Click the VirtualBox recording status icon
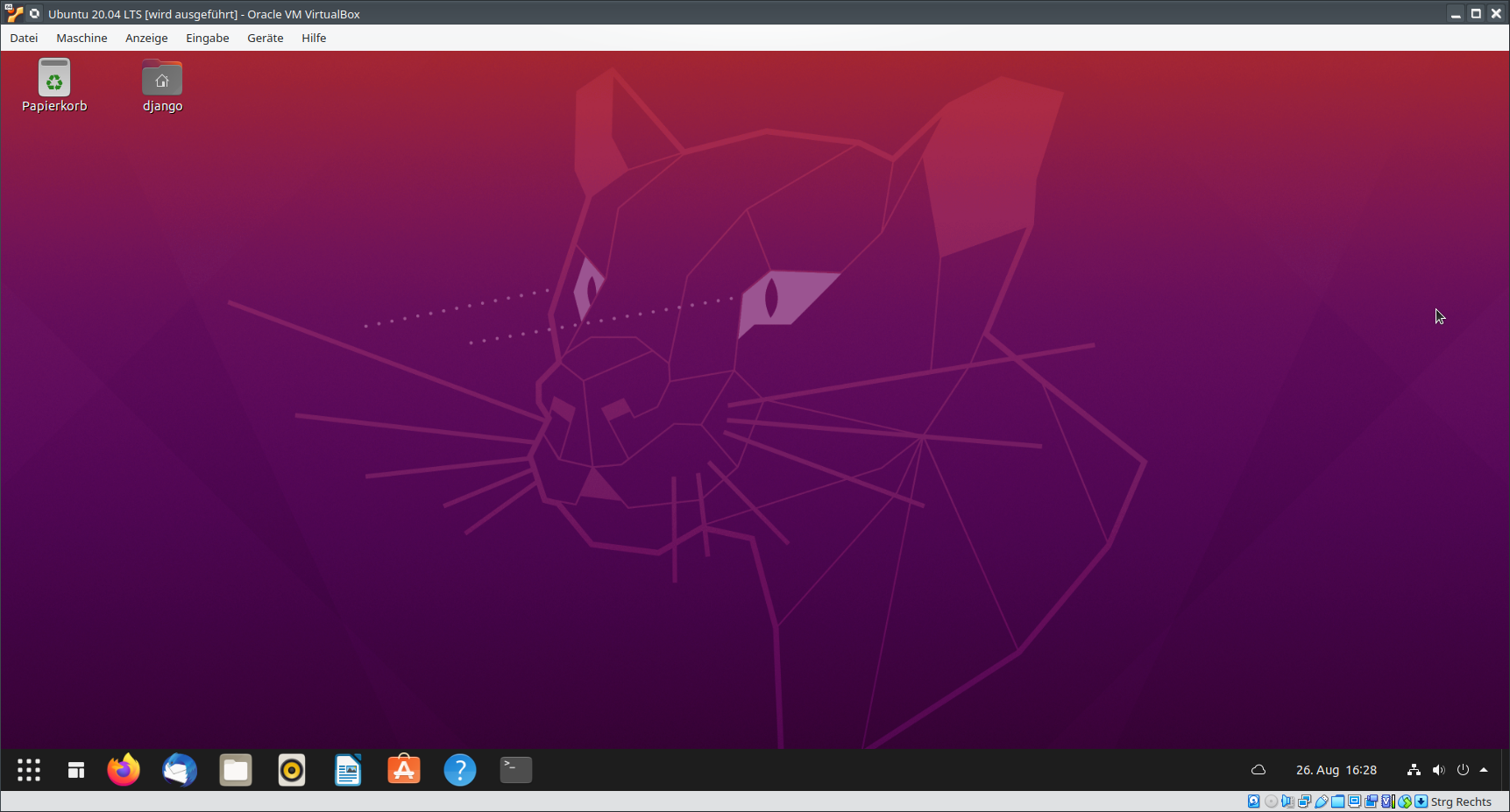This screenshot has width=1510, height=812. pos(1371,801)
